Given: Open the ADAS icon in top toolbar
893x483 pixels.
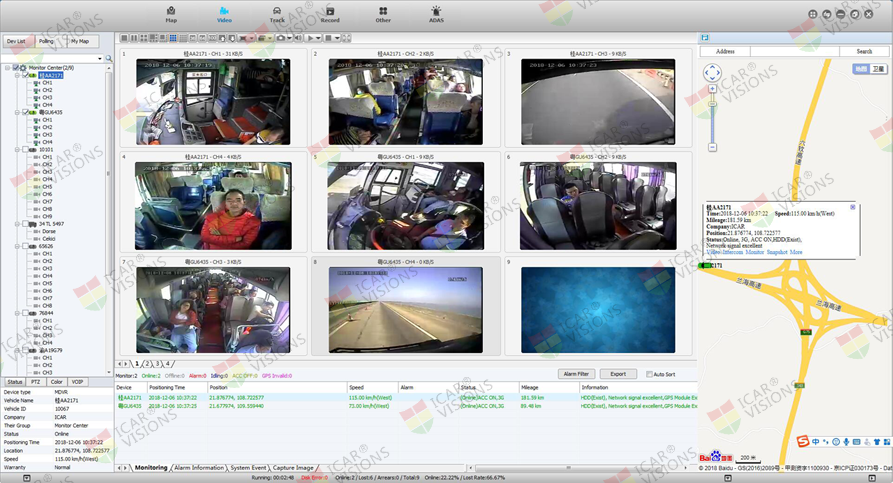Looking at the screenshot, I should click(436, 15).
